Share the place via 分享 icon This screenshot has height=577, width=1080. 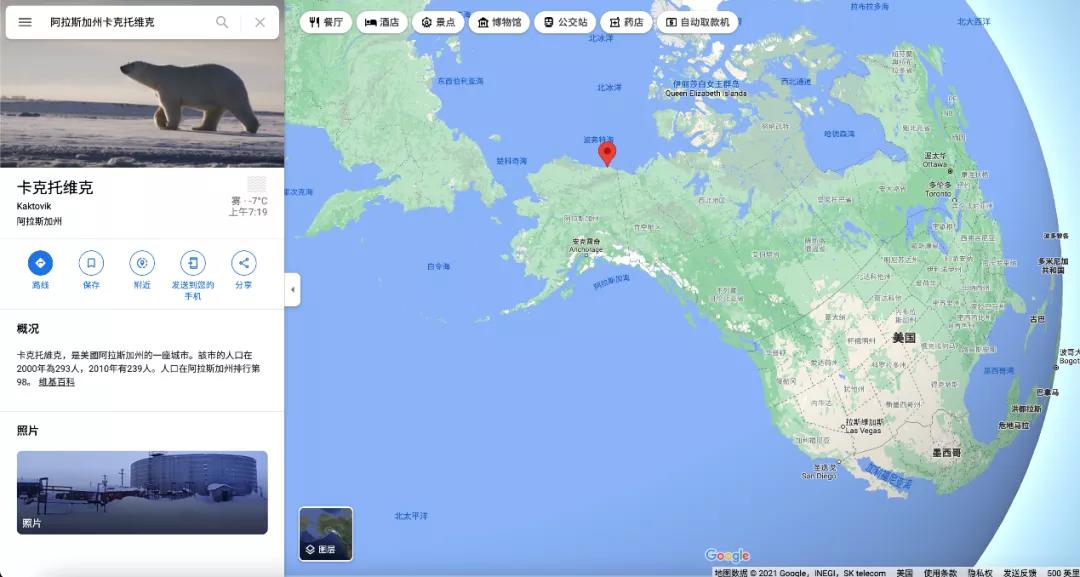tap(244, 263)
